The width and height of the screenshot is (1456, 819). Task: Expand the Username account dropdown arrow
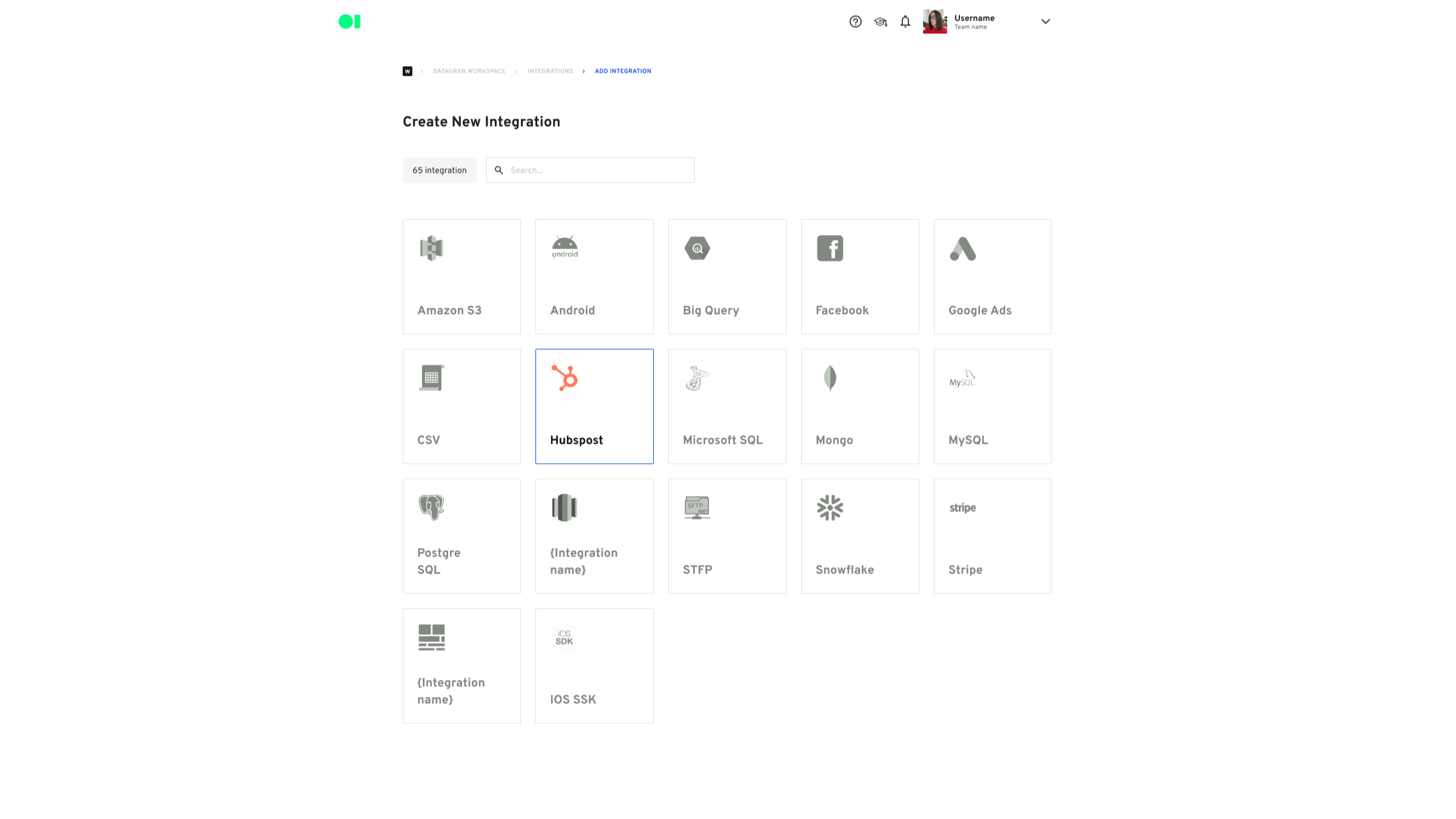[x=1045, y=21]
